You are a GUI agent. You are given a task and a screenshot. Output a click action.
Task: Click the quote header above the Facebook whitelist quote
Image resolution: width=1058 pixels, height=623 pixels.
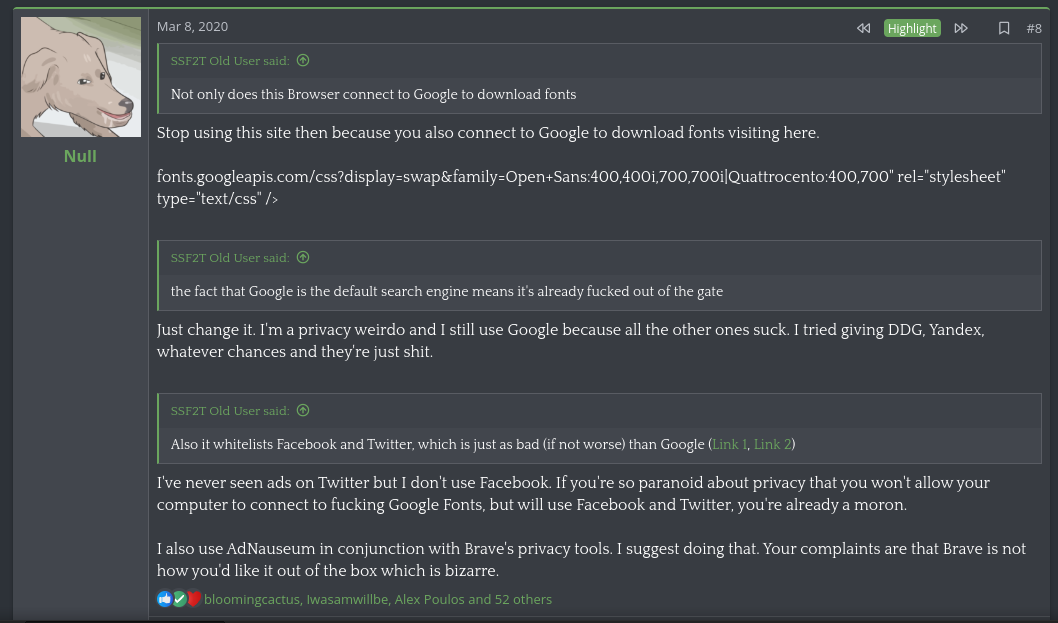(230, 411)
